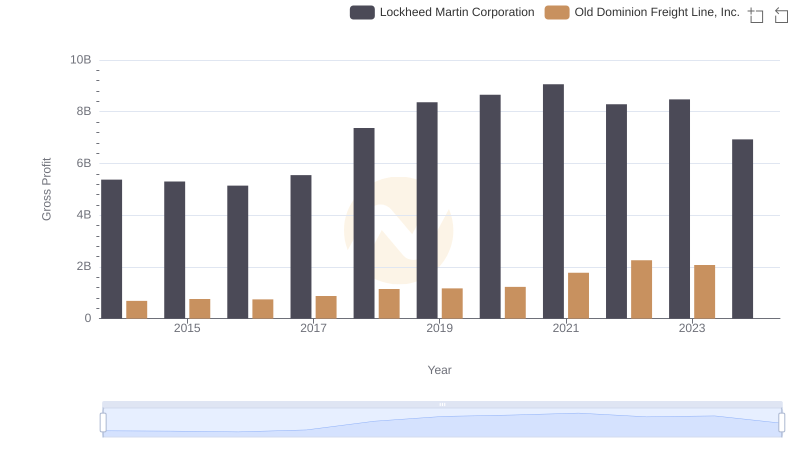Click the 8B y-axis label
This screenshot has height=461, width=800.
coord(84,111)
